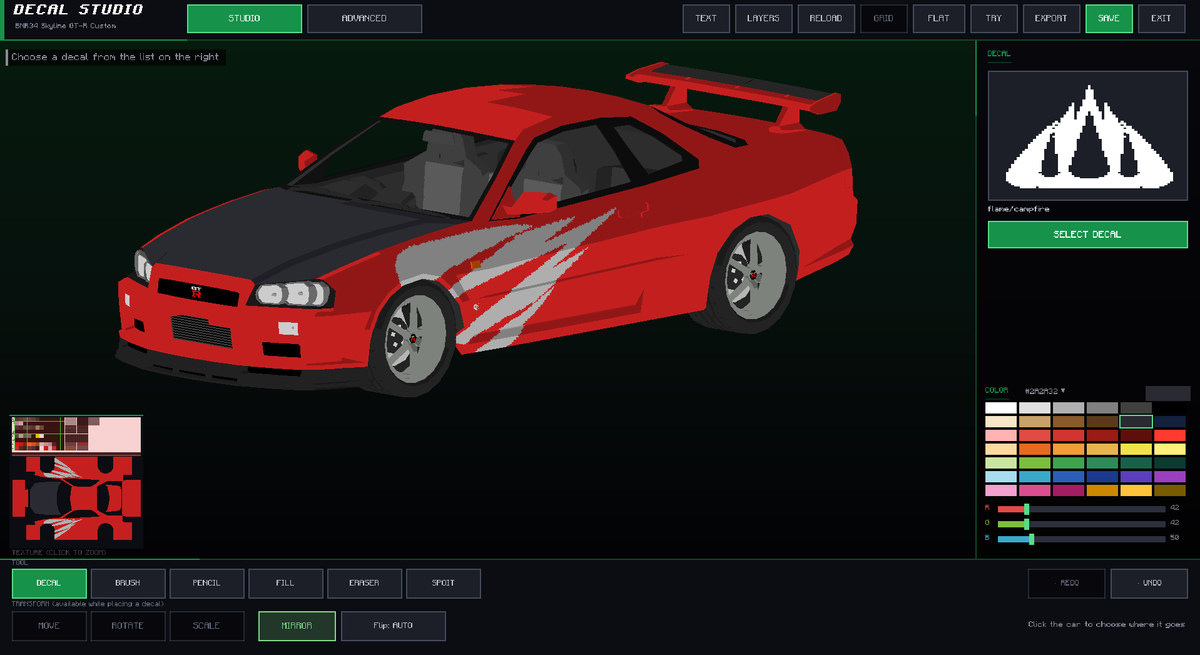The width and height of the screenshot is (1200, 655).
Task: Pick the cream beige swatch
Action: [x=1001, y=422]
